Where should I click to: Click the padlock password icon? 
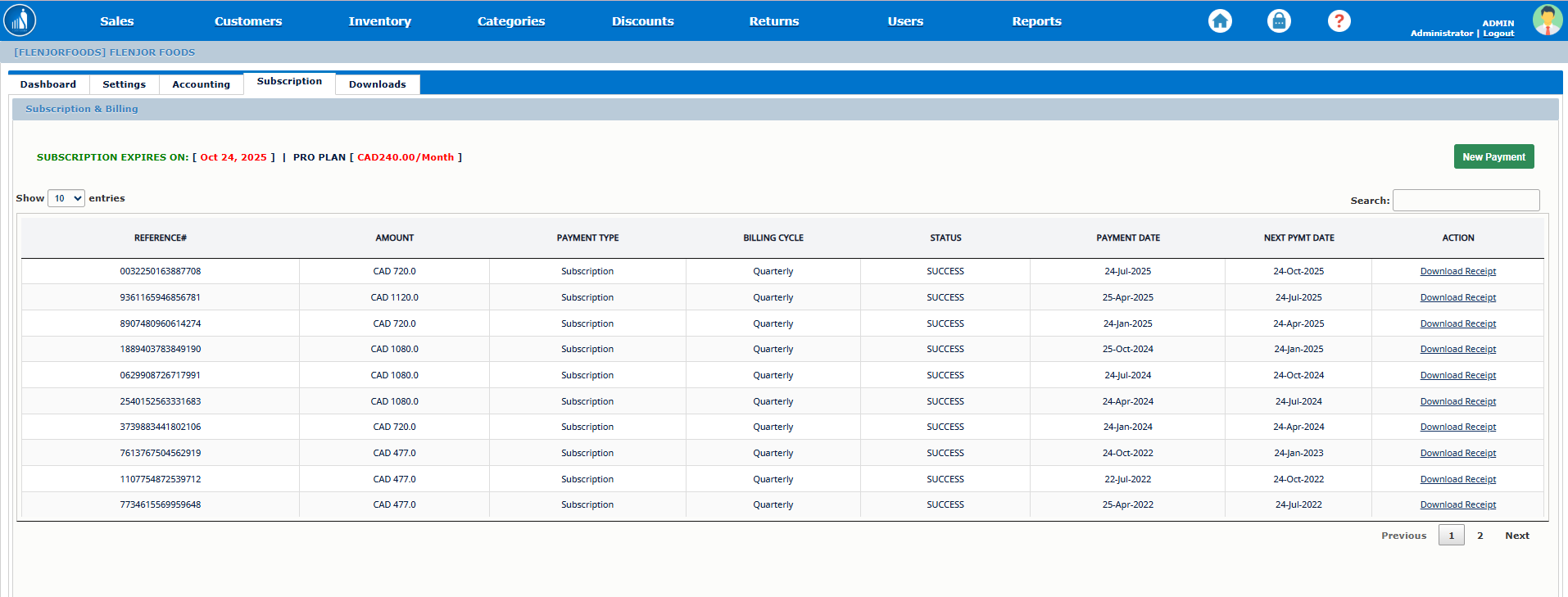(x=1279, y=21)
